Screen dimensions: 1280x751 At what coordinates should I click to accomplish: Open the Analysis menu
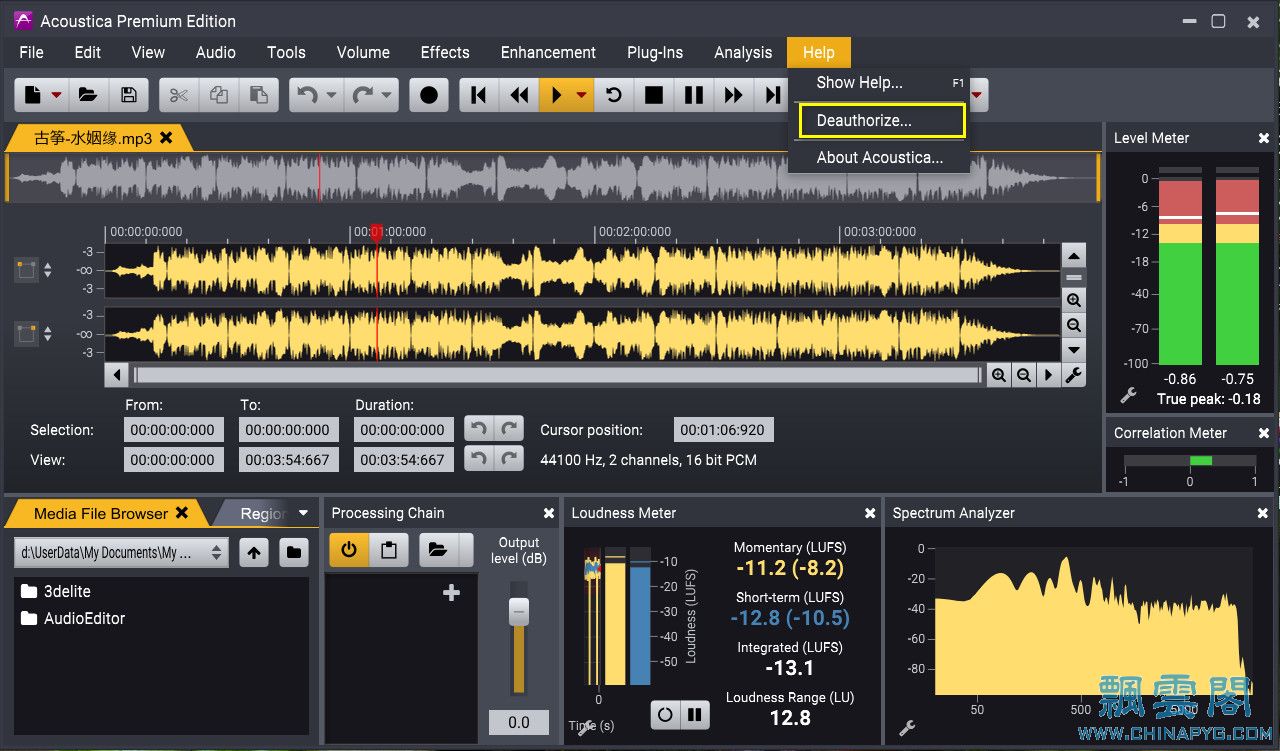[743, 52]
